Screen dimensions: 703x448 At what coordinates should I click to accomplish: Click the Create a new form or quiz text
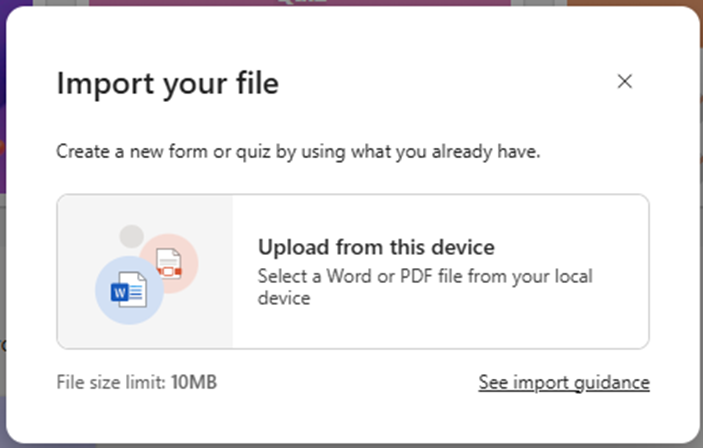click(298, 152)
